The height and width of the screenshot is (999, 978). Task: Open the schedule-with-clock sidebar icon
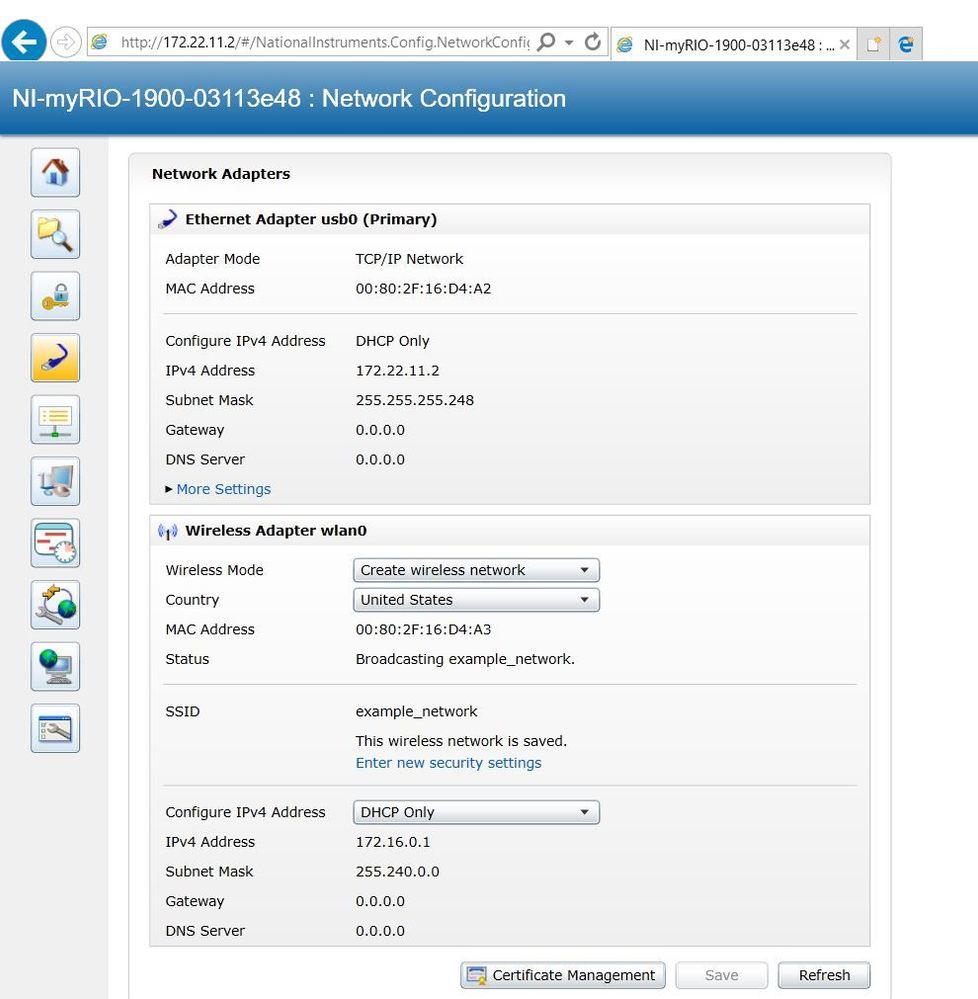[55, 543]
